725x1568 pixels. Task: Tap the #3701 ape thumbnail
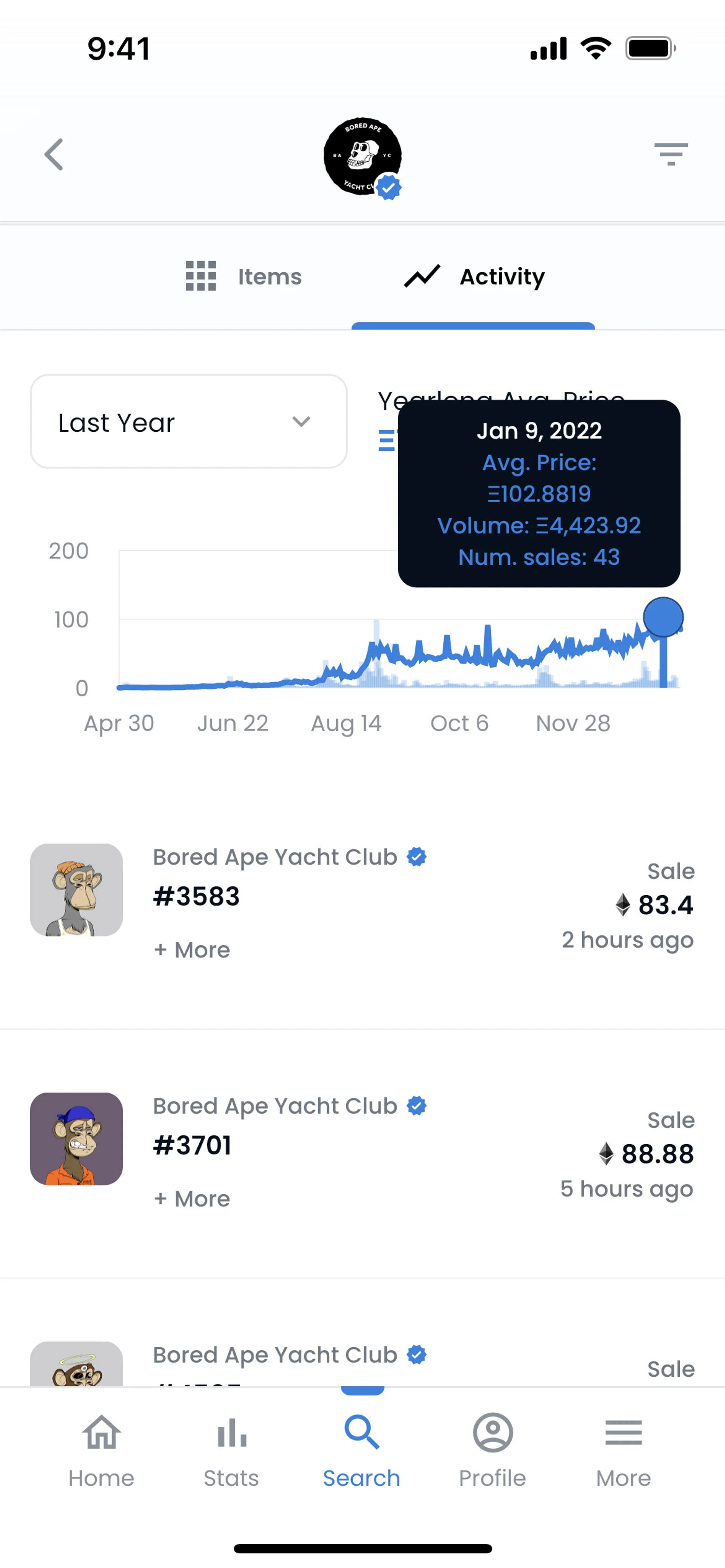tap(76, 1139)
